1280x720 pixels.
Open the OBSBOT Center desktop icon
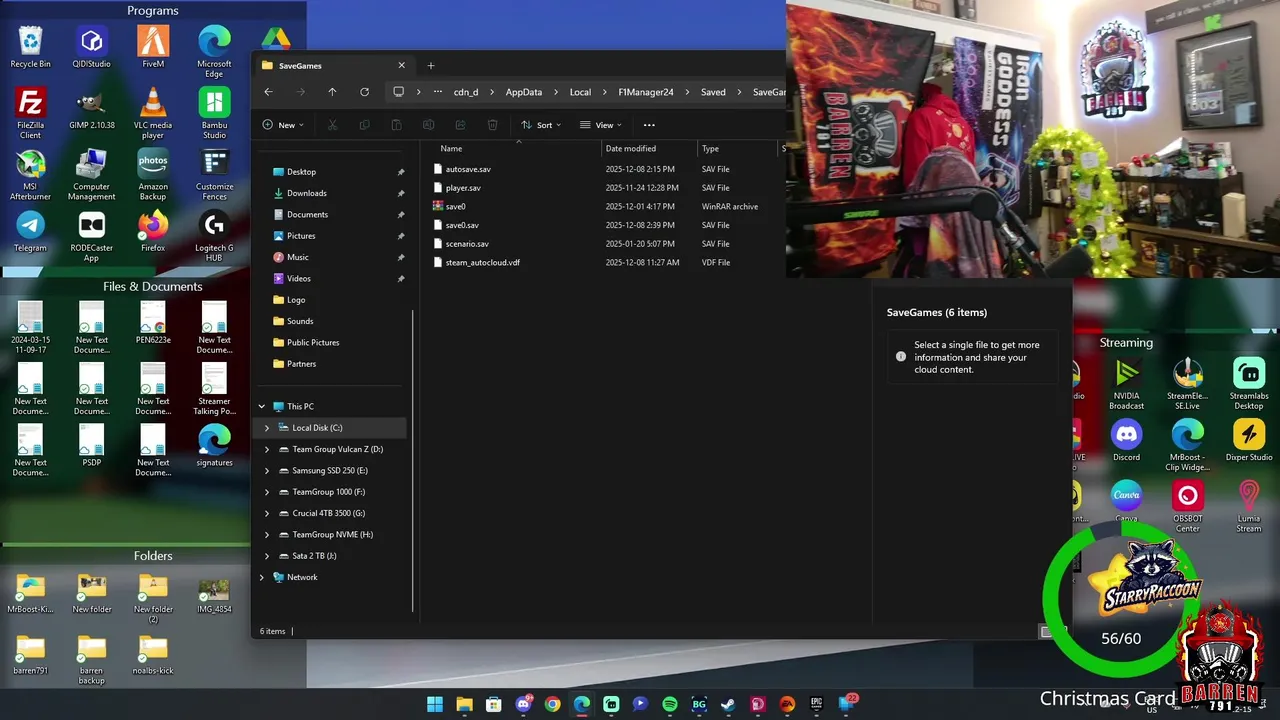tap(1188, 506)
